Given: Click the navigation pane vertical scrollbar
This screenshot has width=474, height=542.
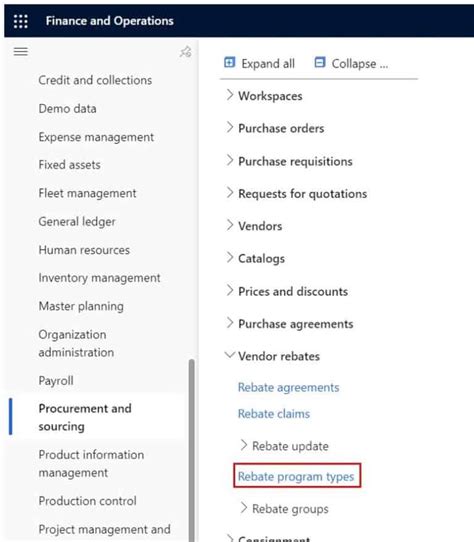Looking at the screenshot, I should (192, 449).
